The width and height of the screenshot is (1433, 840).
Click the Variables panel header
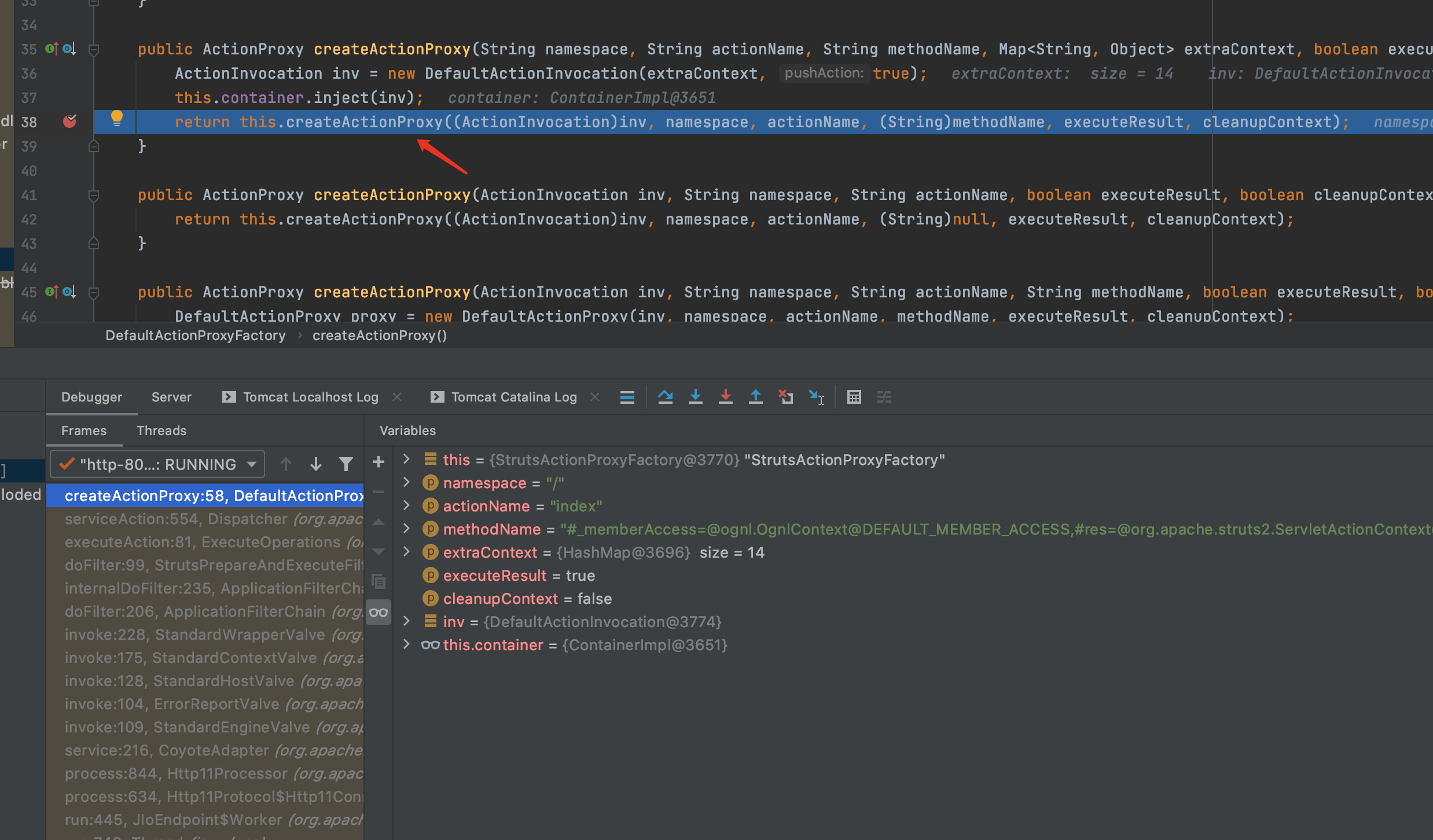coord(407,430)
